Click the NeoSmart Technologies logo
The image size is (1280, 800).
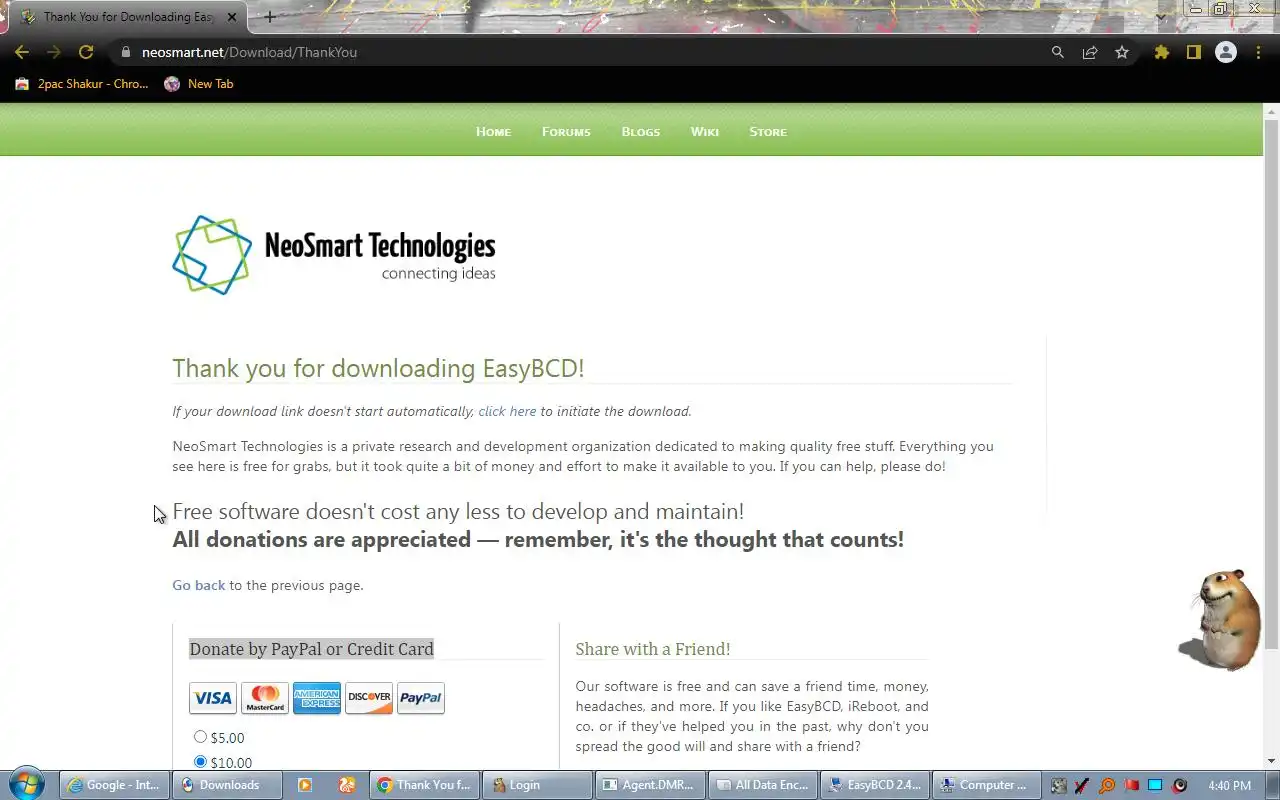(334, 255)
